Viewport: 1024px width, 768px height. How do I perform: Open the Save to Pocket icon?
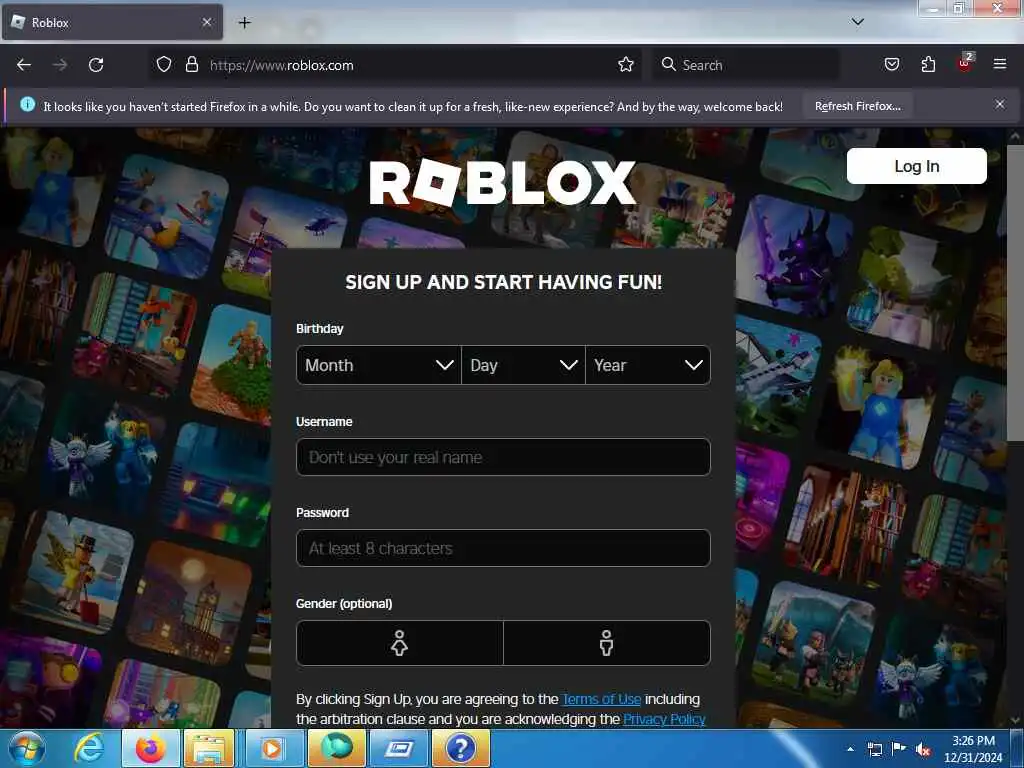pyautogui.click(x=891, y=64)
